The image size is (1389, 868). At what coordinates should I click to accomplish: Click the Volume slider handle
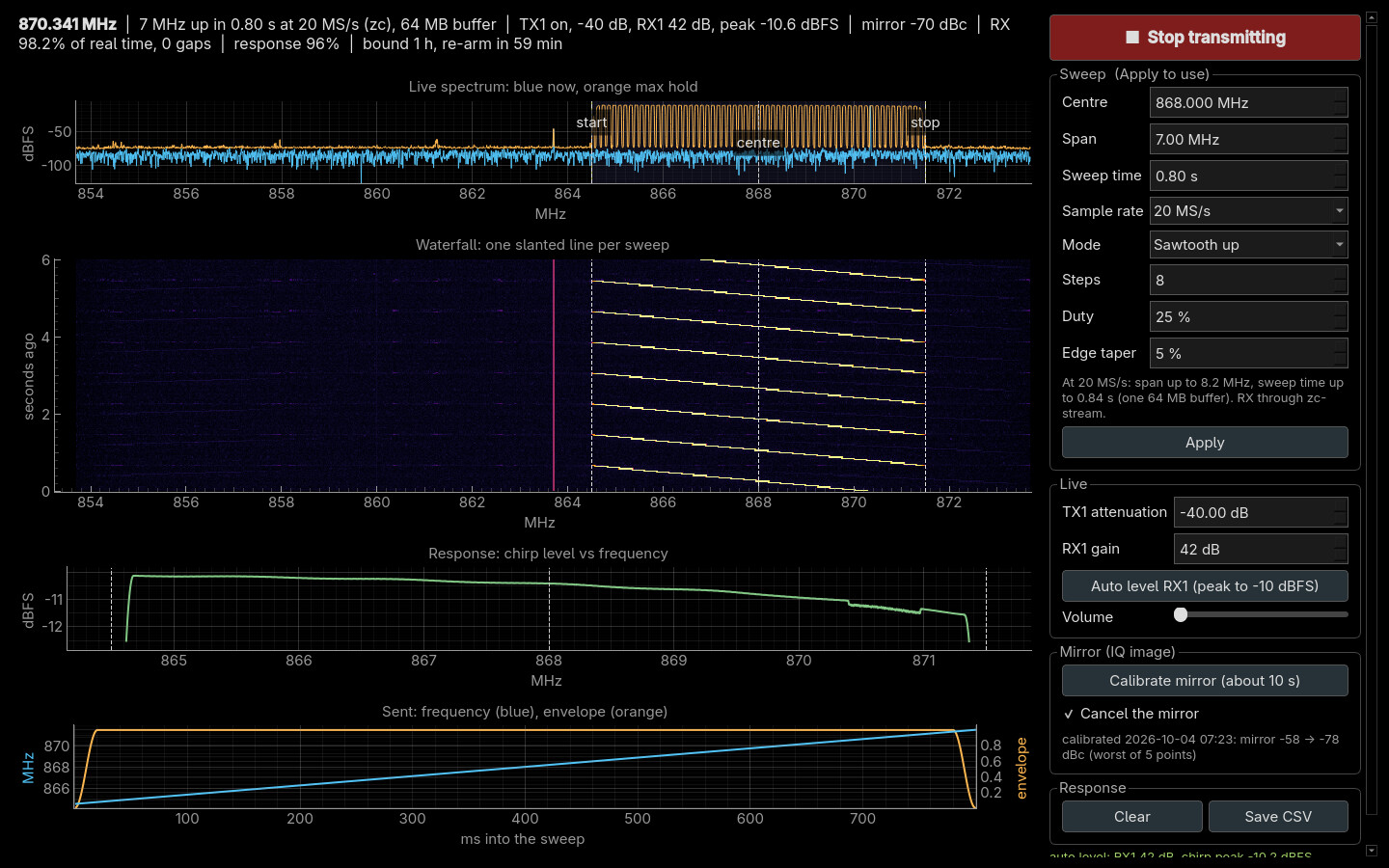(x=1181, y=614)
